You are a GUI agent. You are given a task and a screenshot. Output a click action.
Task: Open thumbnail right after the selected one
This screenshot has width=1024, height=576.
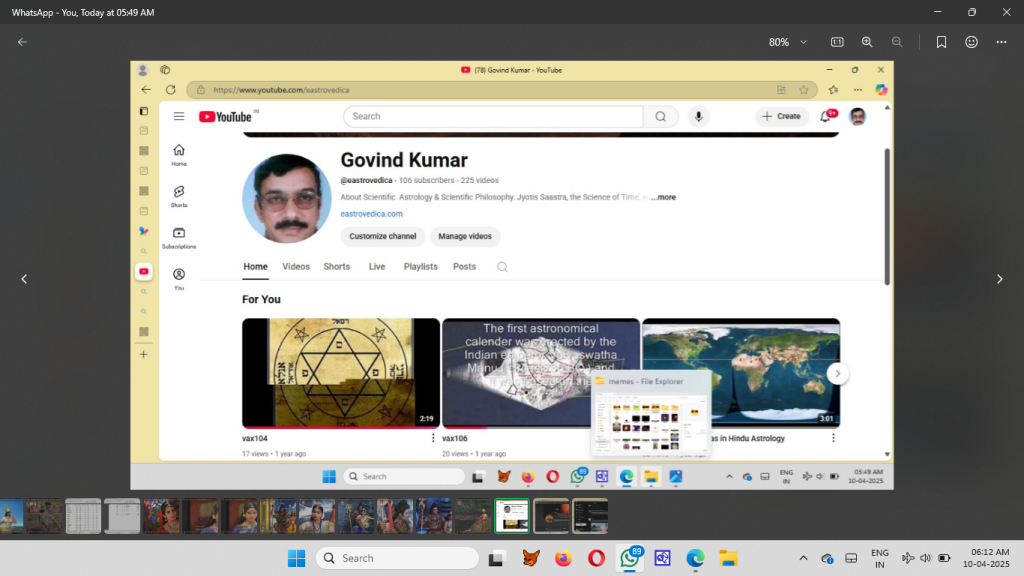click(x=551, y=516)
